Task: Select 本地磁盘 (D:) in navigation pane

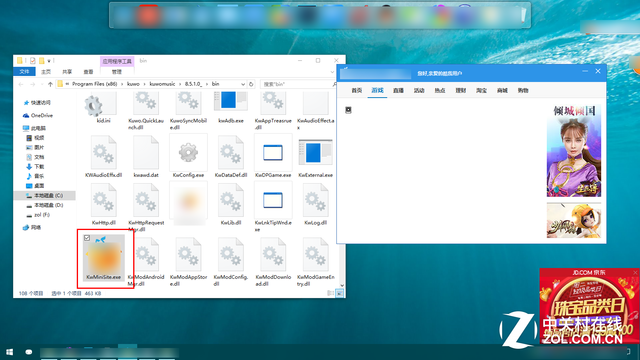Action: pos(44,205)
